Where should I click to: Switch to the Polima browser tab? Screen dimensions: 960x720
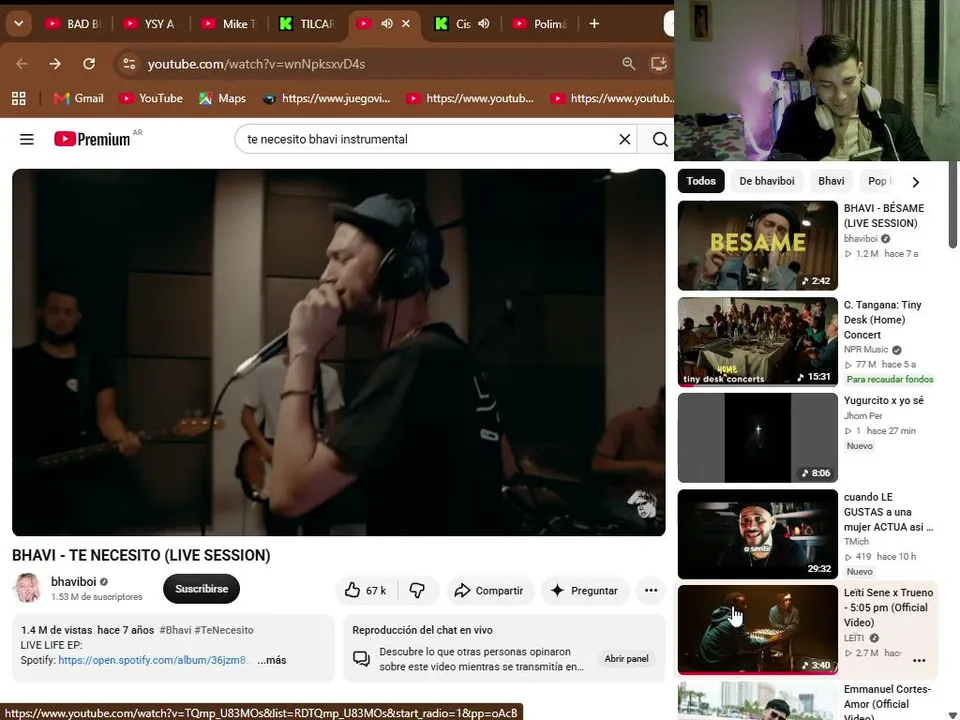[541, 24]
